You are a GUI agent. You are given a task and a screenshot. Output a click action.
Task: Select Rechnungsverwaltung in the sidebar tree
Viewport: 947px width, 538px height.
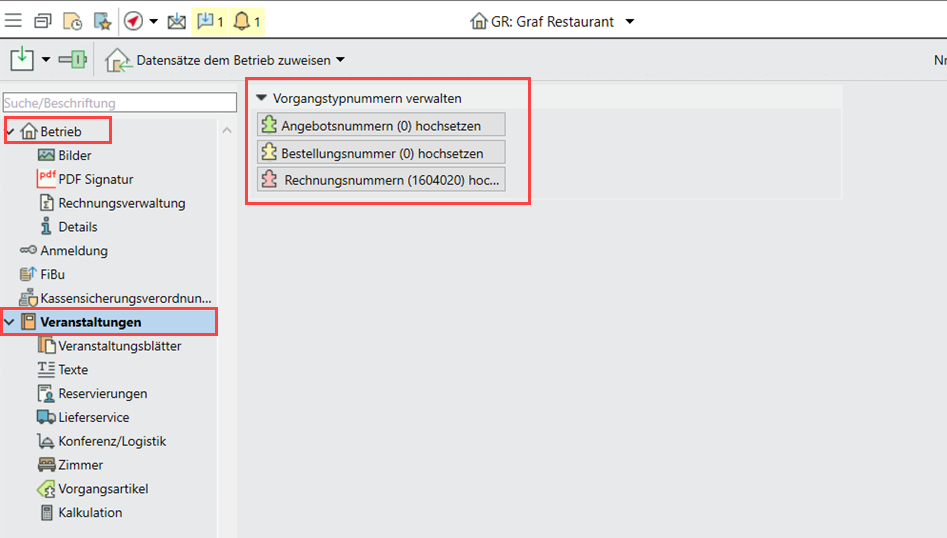pos(121,203)
